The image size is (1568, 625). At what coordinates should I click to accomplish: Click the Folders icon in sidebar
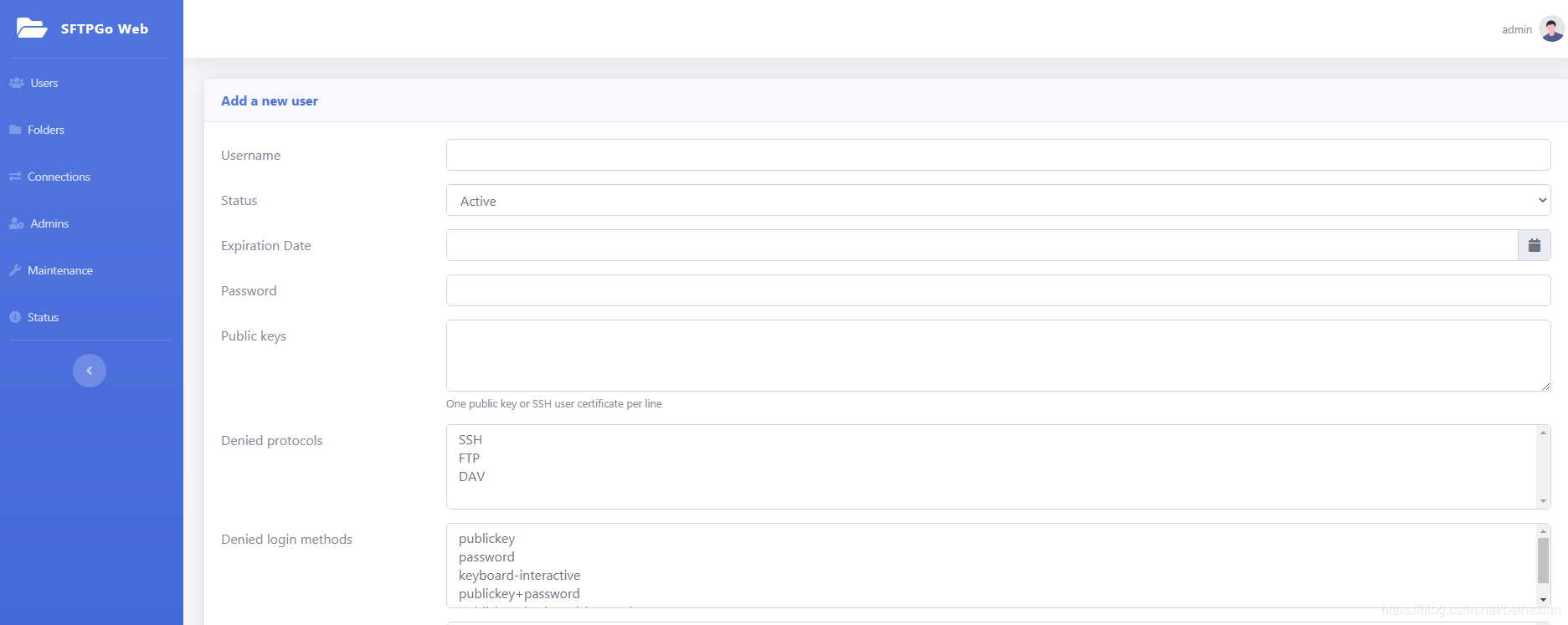(15, 130)
